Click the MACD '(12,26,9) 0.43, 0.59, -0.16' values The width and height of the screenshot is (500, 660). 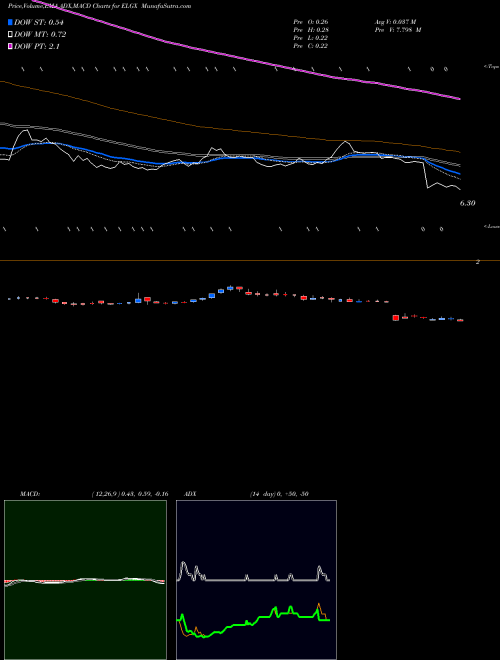pos(130,494)
